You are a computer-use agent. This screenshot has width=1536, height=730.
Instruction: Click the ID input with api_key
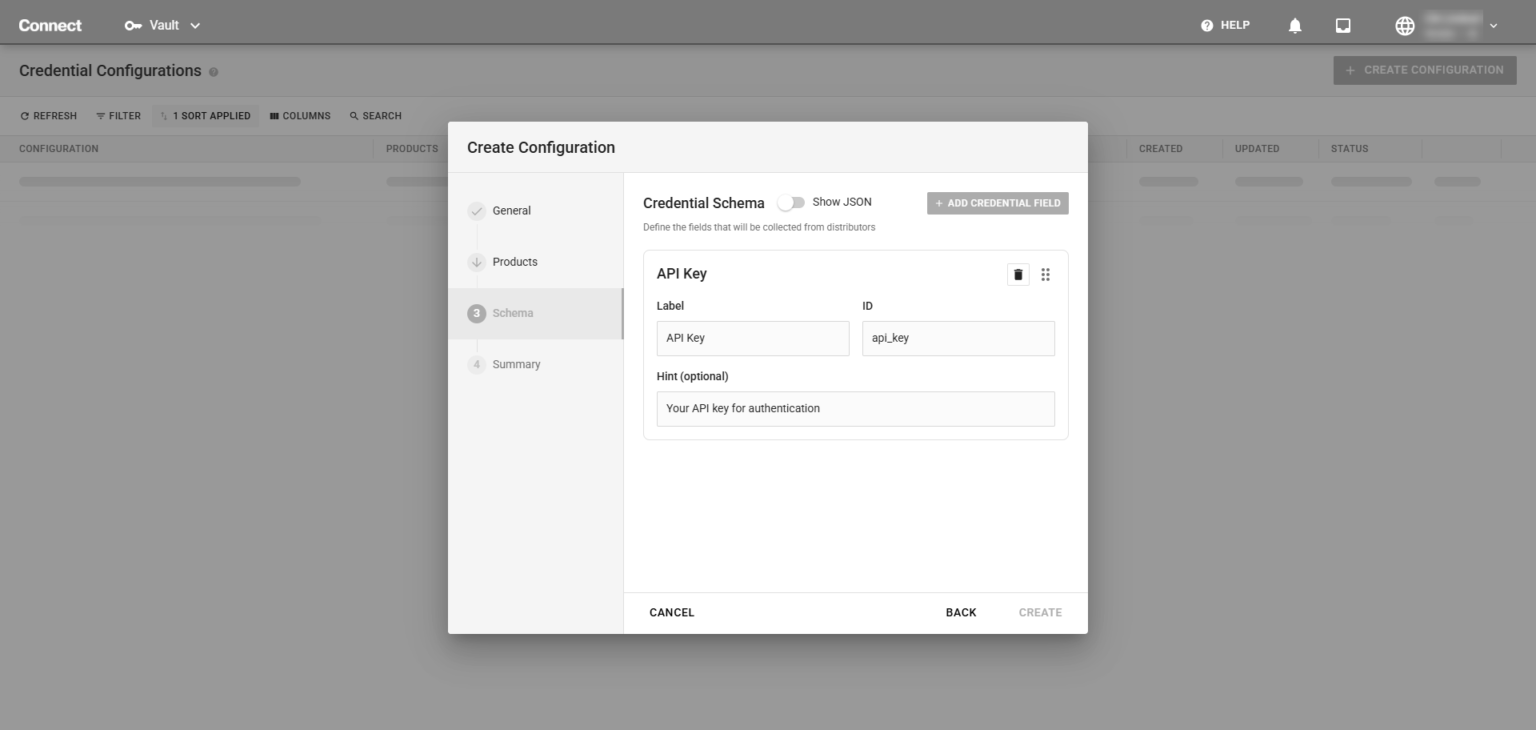(958, 338)
